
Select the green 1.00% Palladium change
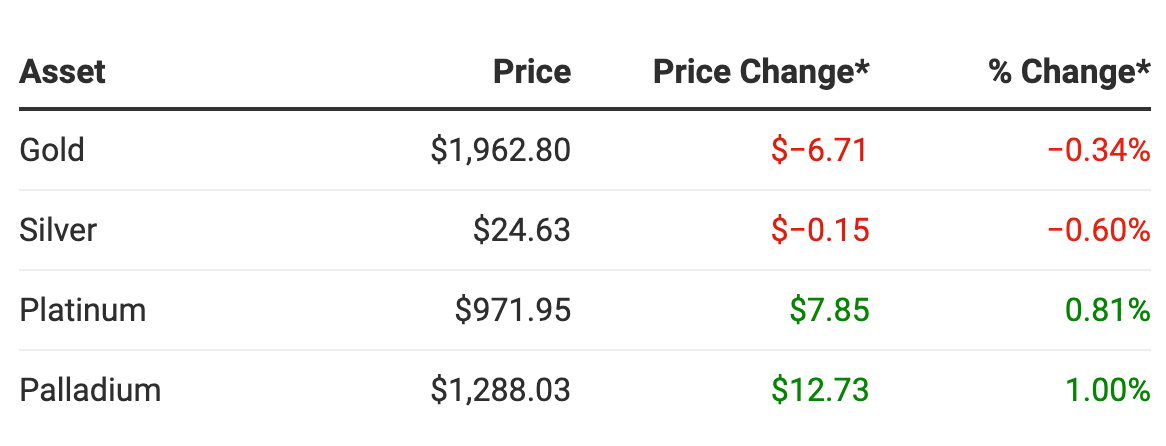pos(1108,390)
